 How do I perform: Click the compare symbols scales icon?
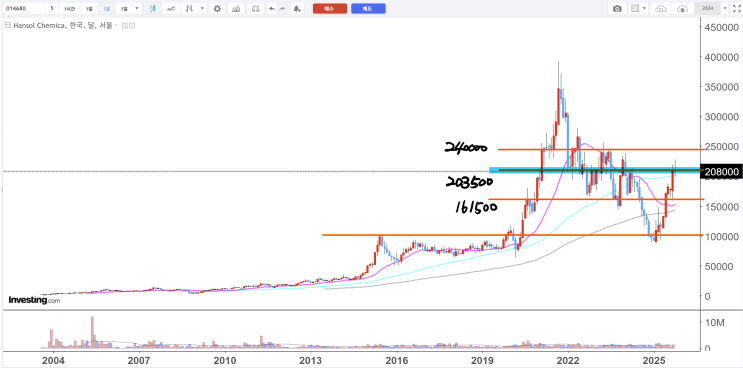(255, 9)
